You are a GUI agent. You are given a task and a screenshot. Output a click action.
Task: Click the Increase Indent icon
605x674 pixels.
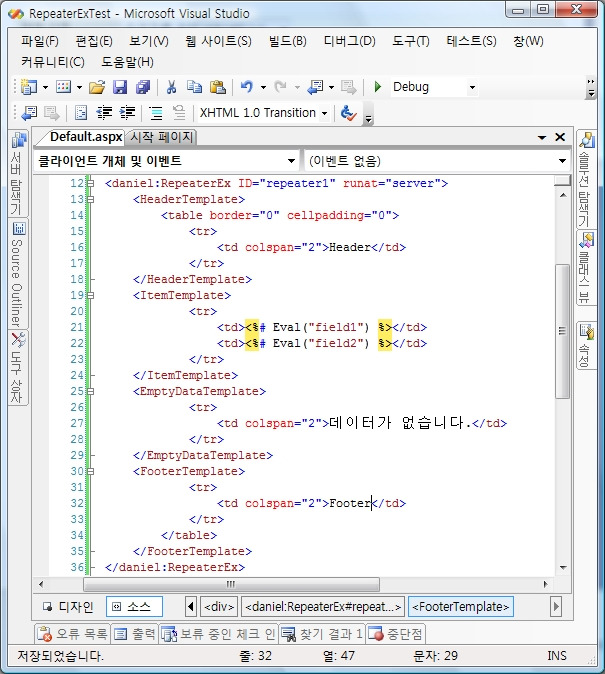click(127, 113)
